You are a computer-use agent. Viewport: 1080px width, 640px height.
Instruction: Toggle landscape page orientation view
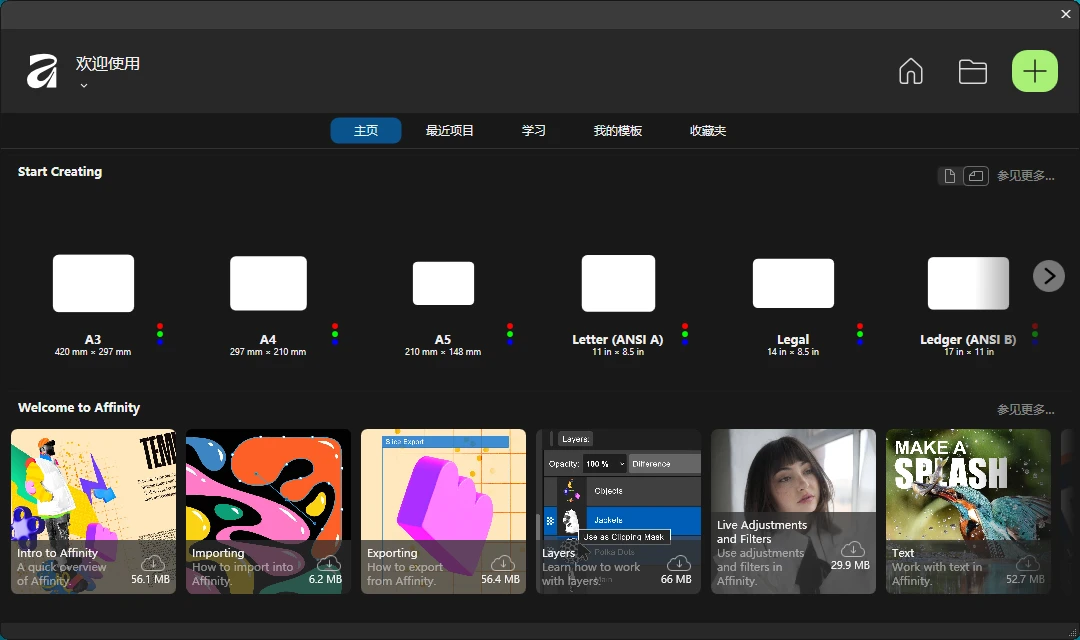976,175
